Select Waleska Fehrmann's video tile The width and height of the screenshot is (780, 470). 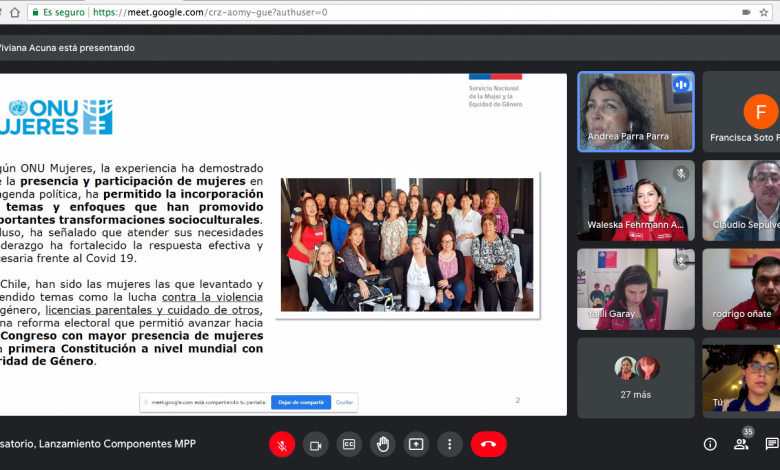coord(636,199)
